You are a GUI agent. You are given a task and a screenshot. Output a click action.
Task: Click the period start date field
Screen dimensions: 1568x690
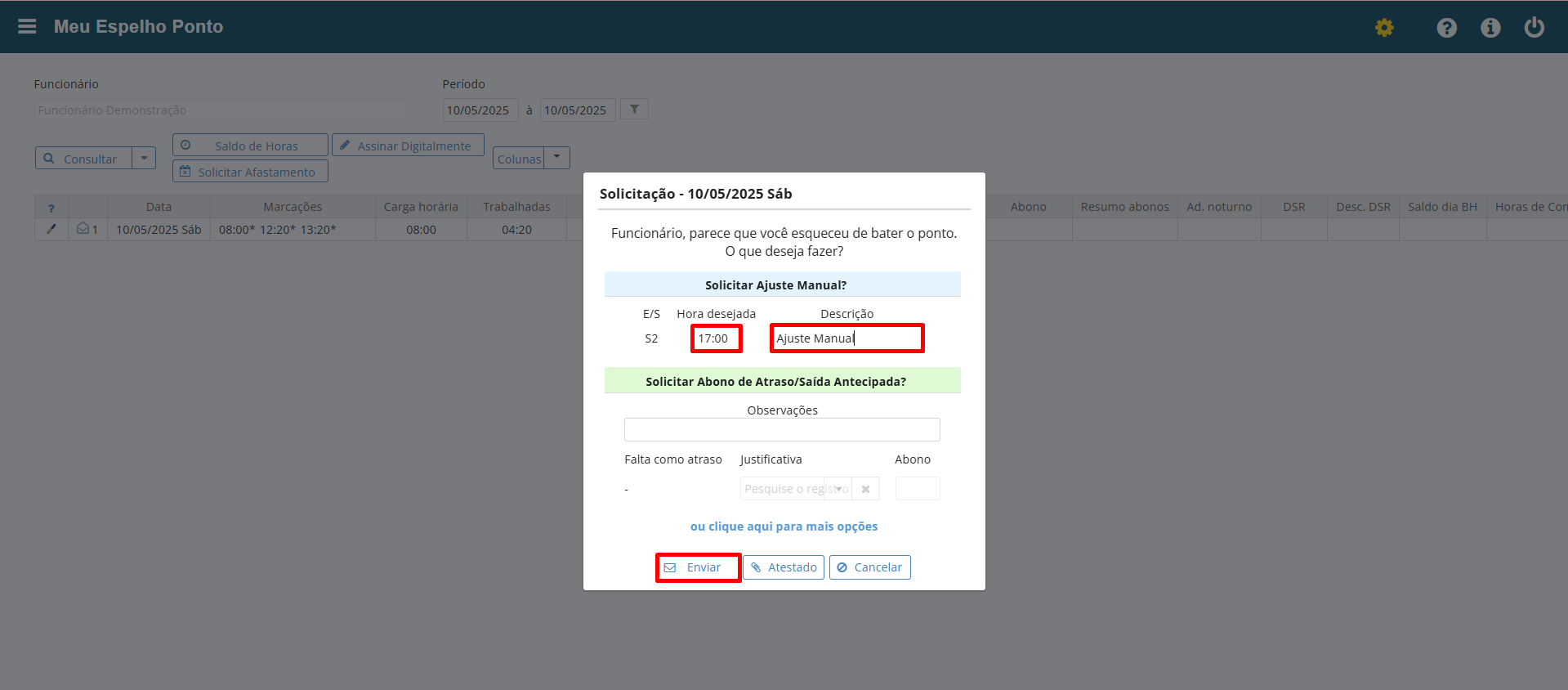click(x=480, y=110)
